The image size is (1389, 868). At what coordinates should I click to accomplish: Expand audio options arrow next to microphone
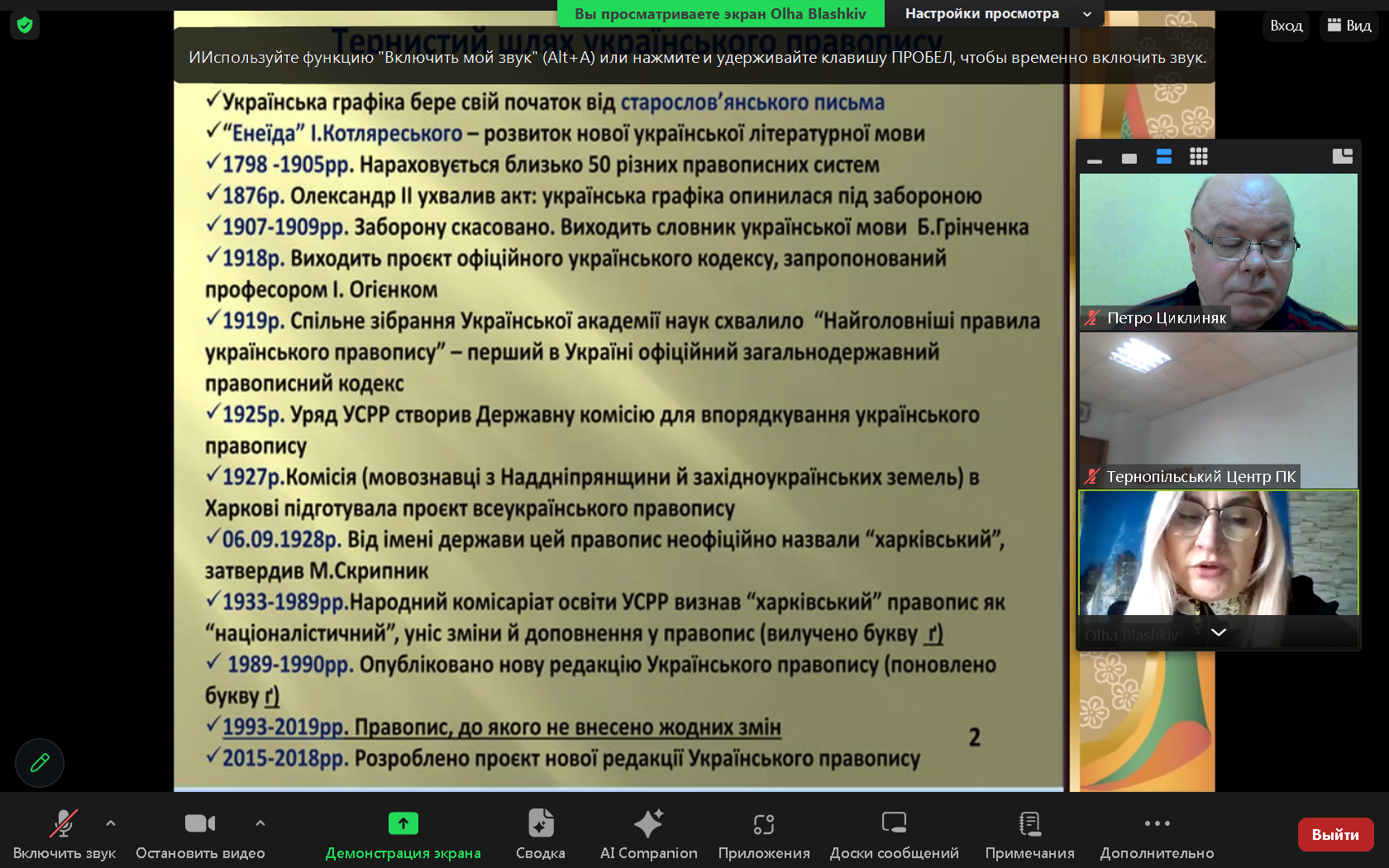click(x=111, y=823)
